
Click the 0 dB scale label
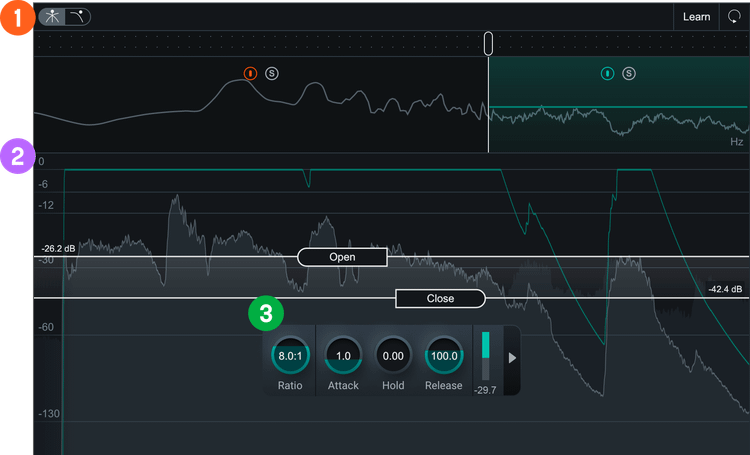41,162
